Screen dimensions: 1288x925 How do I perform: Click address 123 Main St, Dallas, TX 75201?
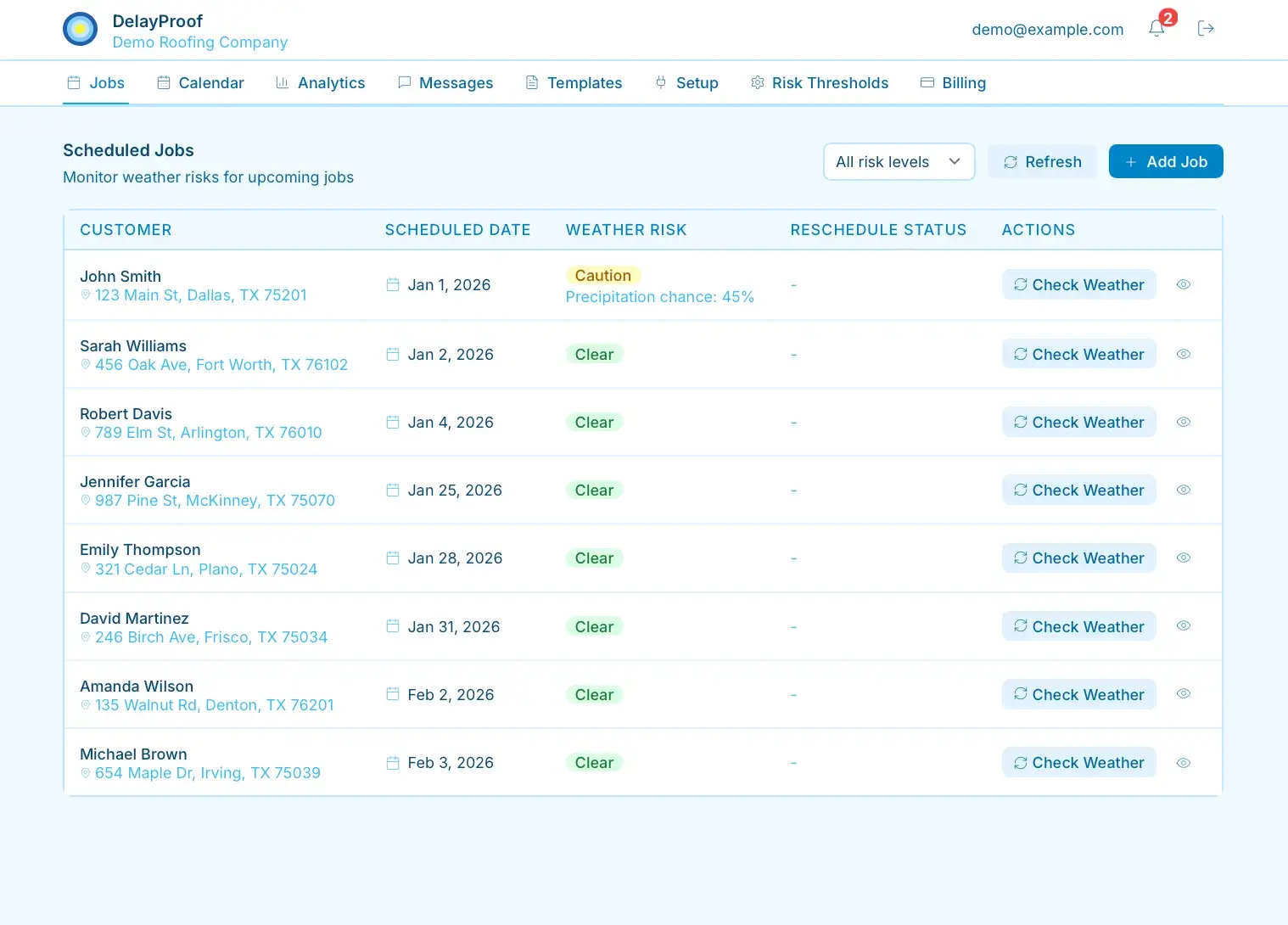(201, 295)
